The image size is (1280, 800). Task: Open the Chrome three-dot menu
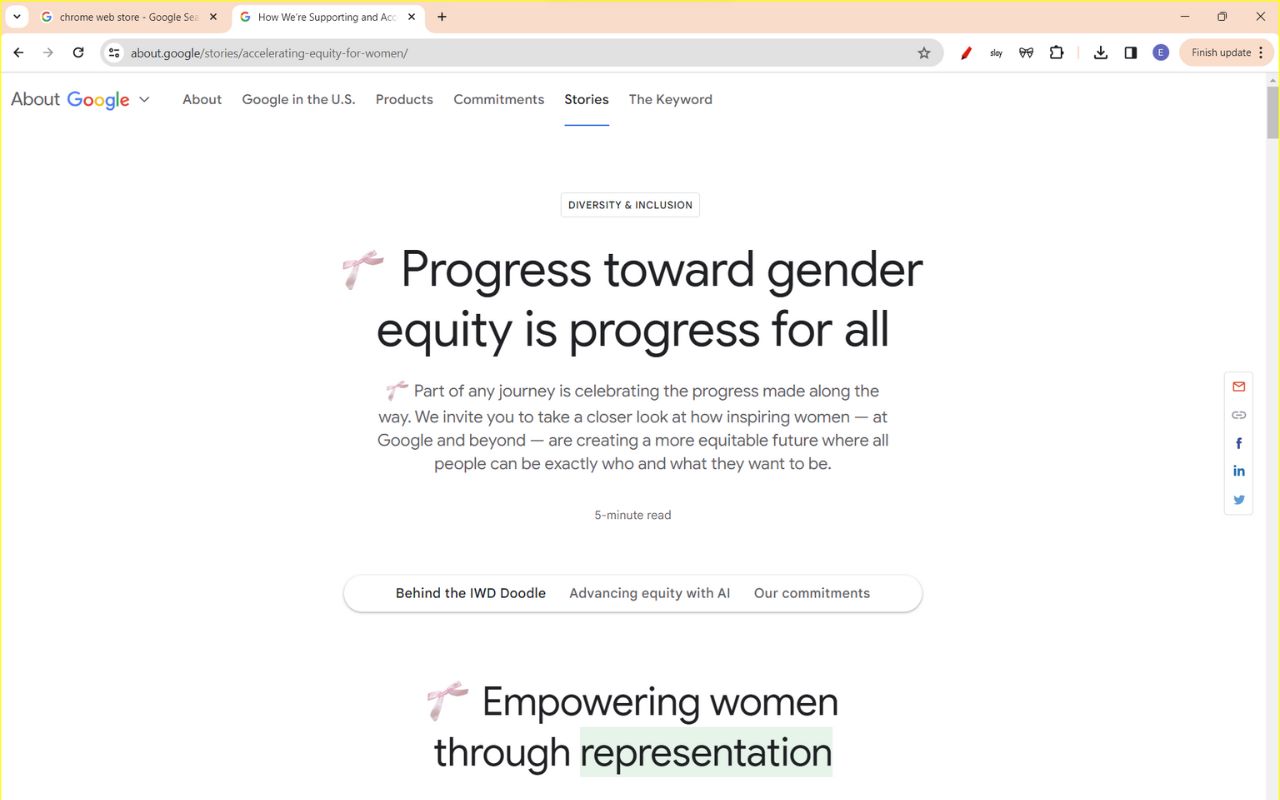point(1261,53)
